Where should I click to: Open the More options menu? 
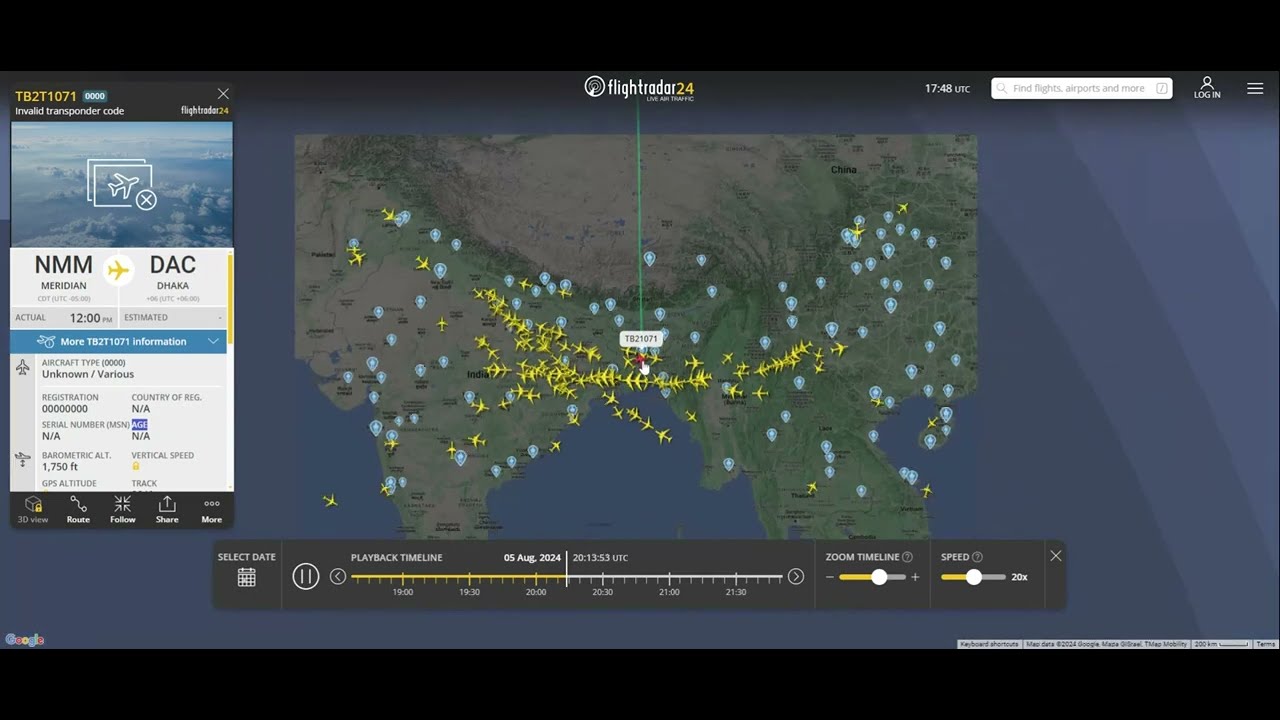pos(212,509)
